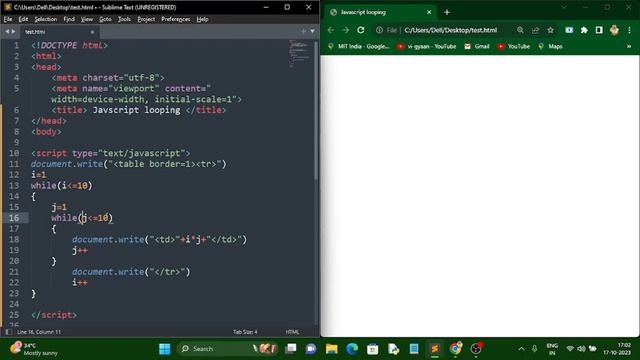
Task: Open the File menu in Sublime Text
Action: coord(8,19)
